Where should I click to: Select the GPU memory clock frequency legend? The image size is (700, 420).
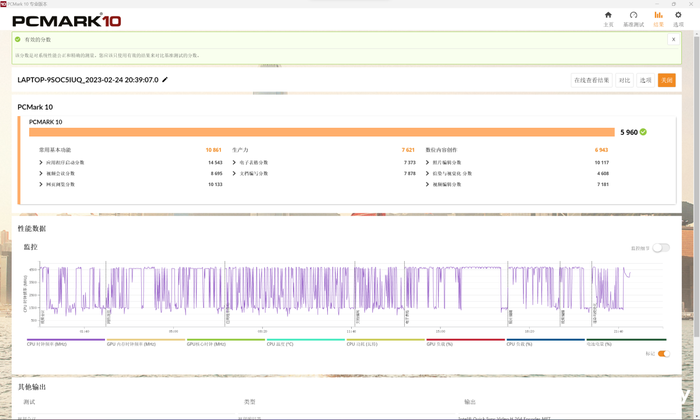point(146,342)
